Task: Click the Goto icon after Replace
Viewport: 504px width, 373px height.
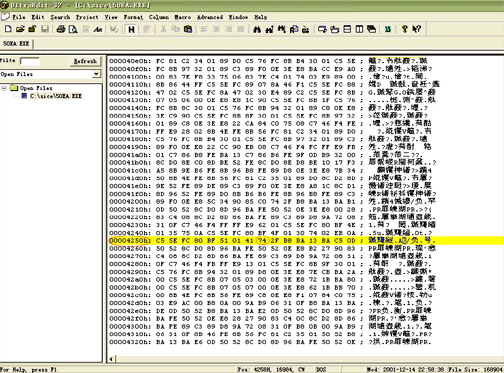Action: click(x=306, y=29)
